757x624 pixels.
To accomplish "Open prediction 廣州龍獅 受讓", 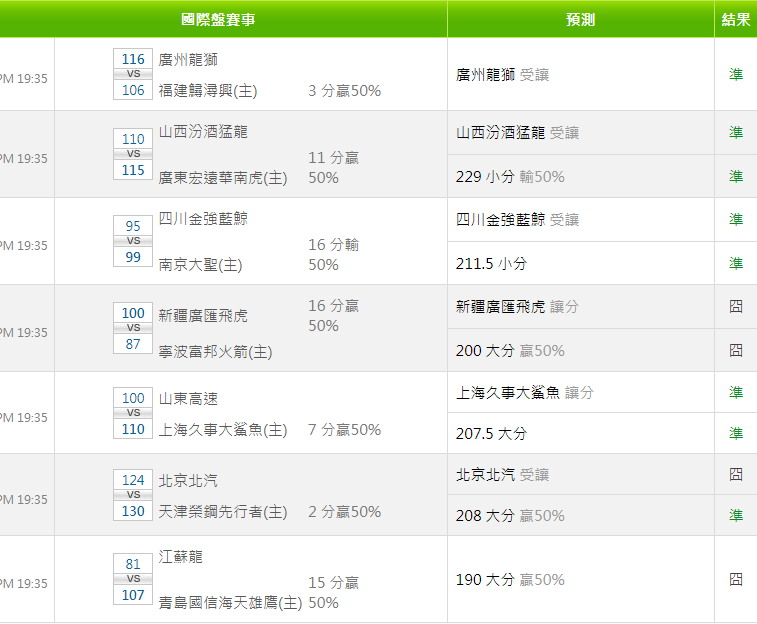I will click(503, 75).
